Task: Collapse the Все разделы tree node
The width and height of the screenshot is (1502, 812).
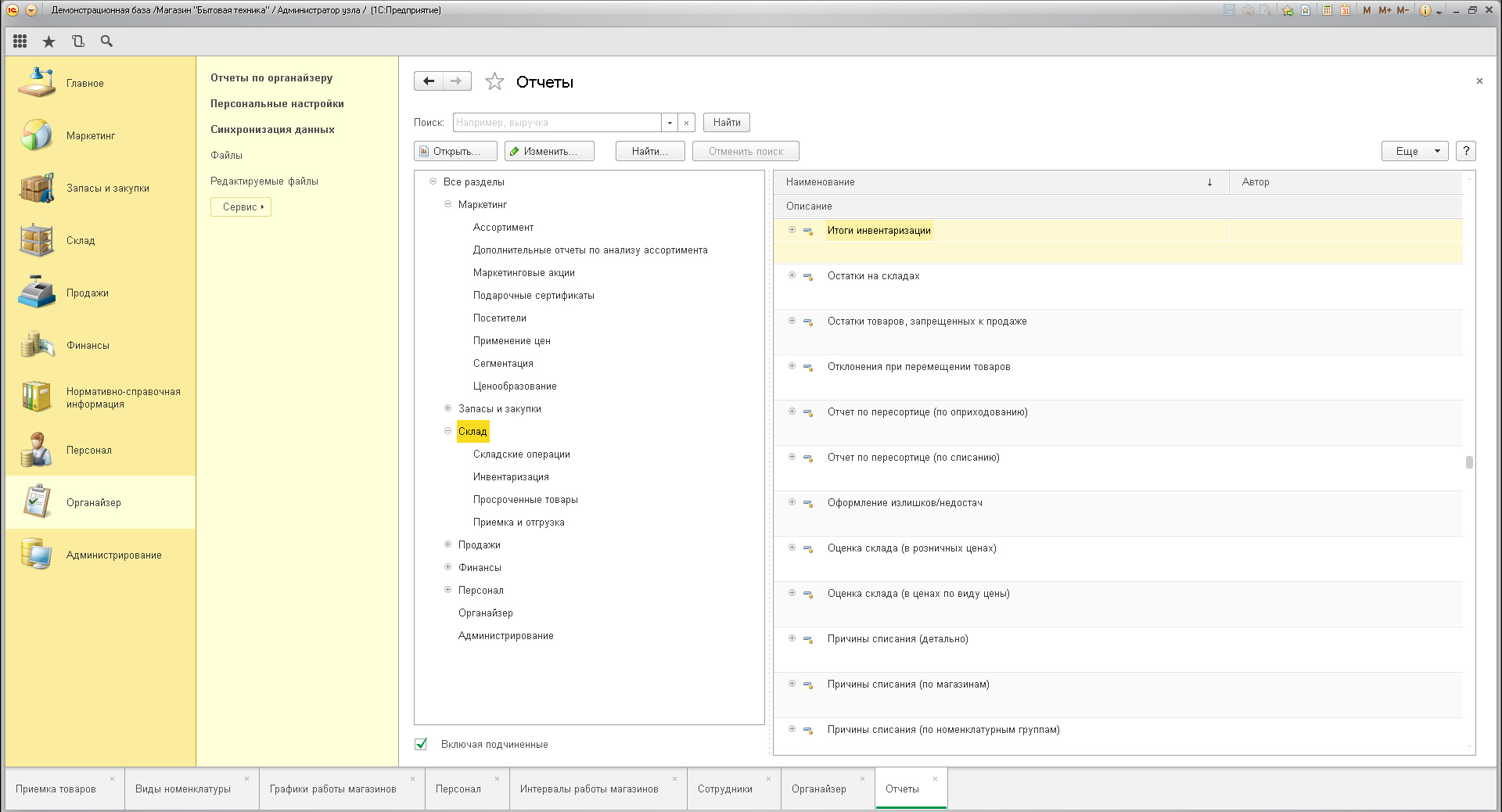Action: [433, 181]
